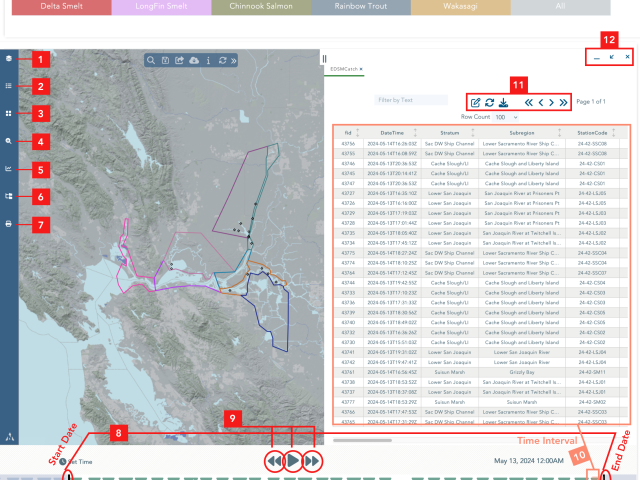This screenshot has height=480, width=640.
Task: Open the line chart tool in sidebar
Action: click(x=9, y=169)
